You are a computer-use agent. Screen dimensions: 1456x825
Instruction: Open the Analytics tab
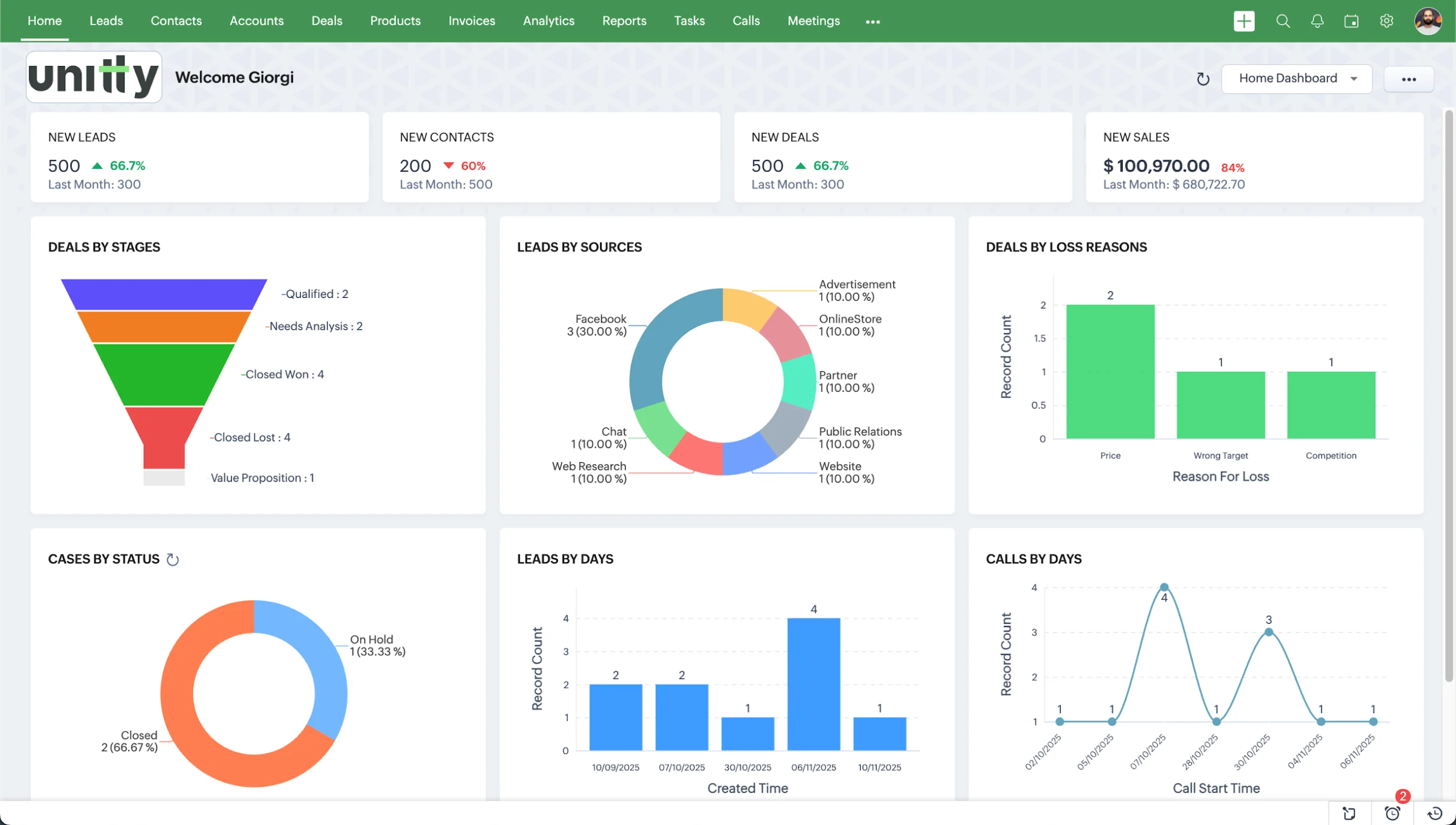coord(549,21)
